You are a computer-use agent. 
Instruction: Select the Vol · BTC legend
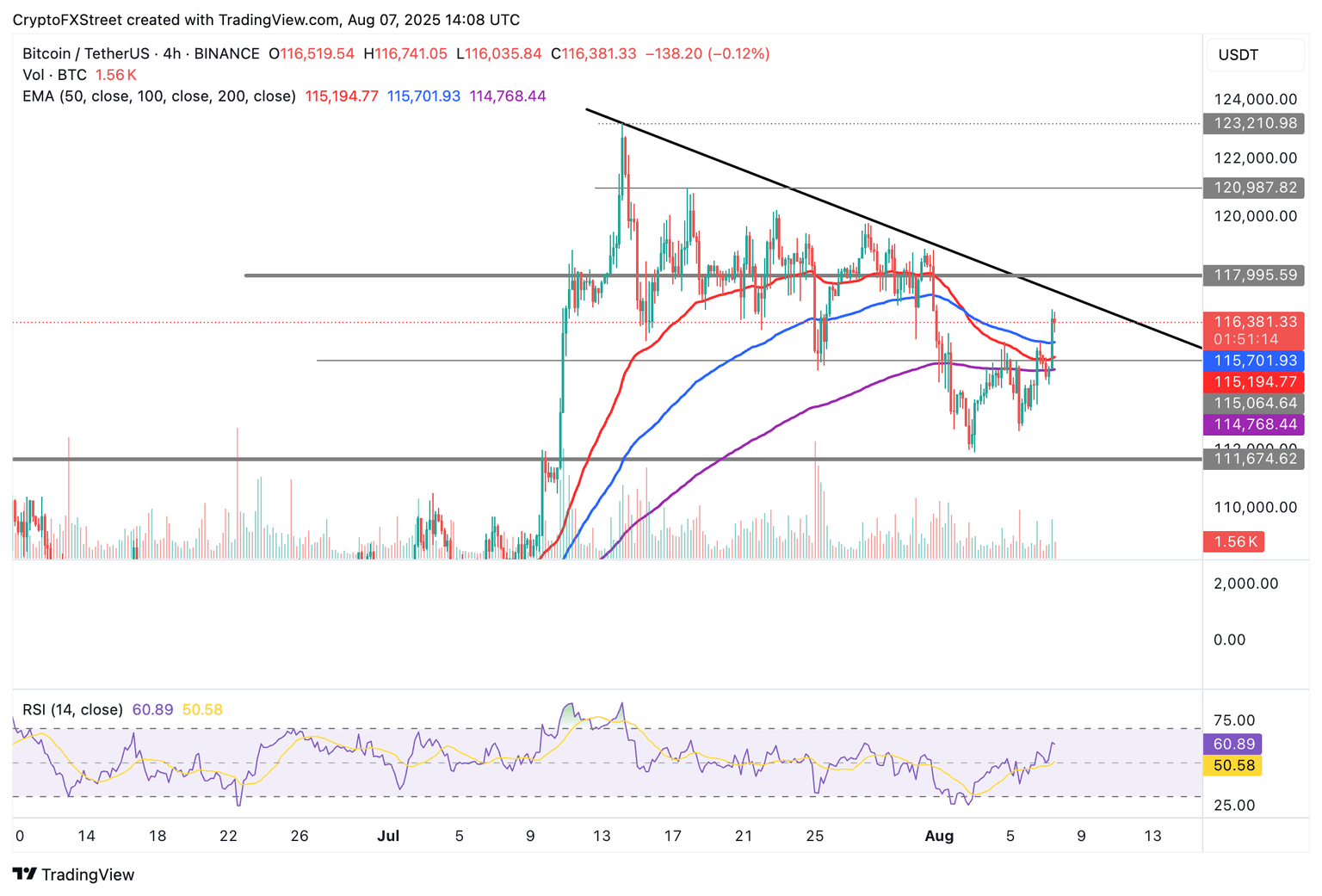54,75
